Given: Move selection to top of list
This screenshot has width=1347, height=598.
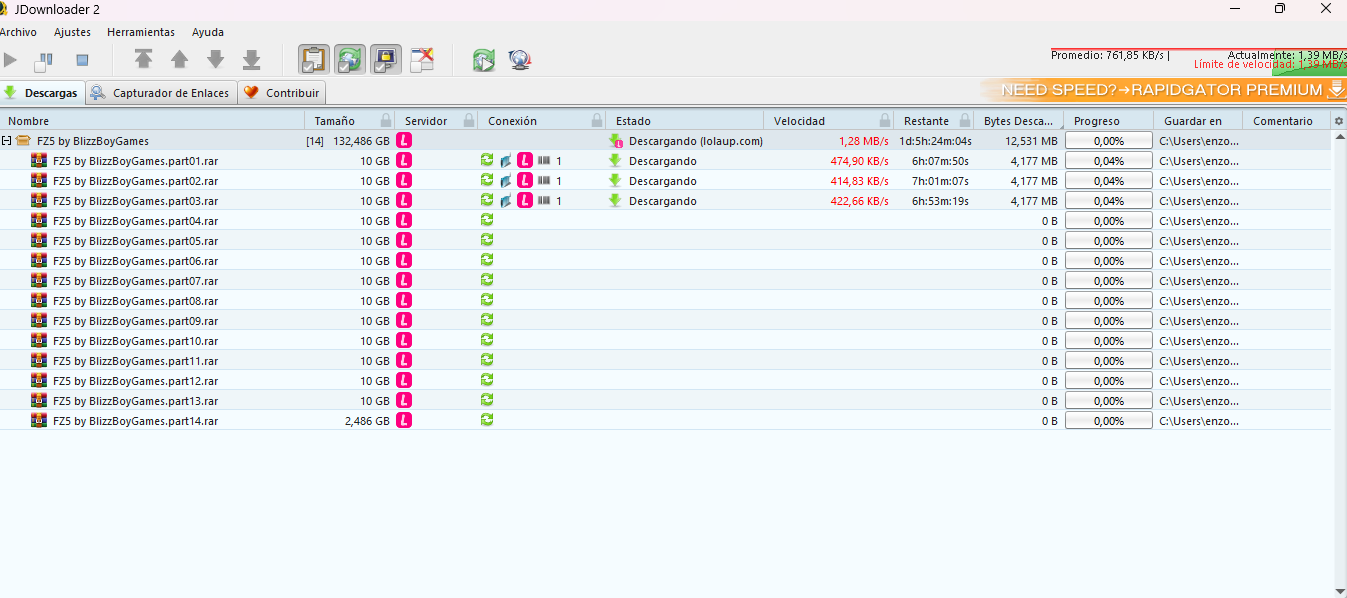Looking at the screenshot, I should coord(144,60).
